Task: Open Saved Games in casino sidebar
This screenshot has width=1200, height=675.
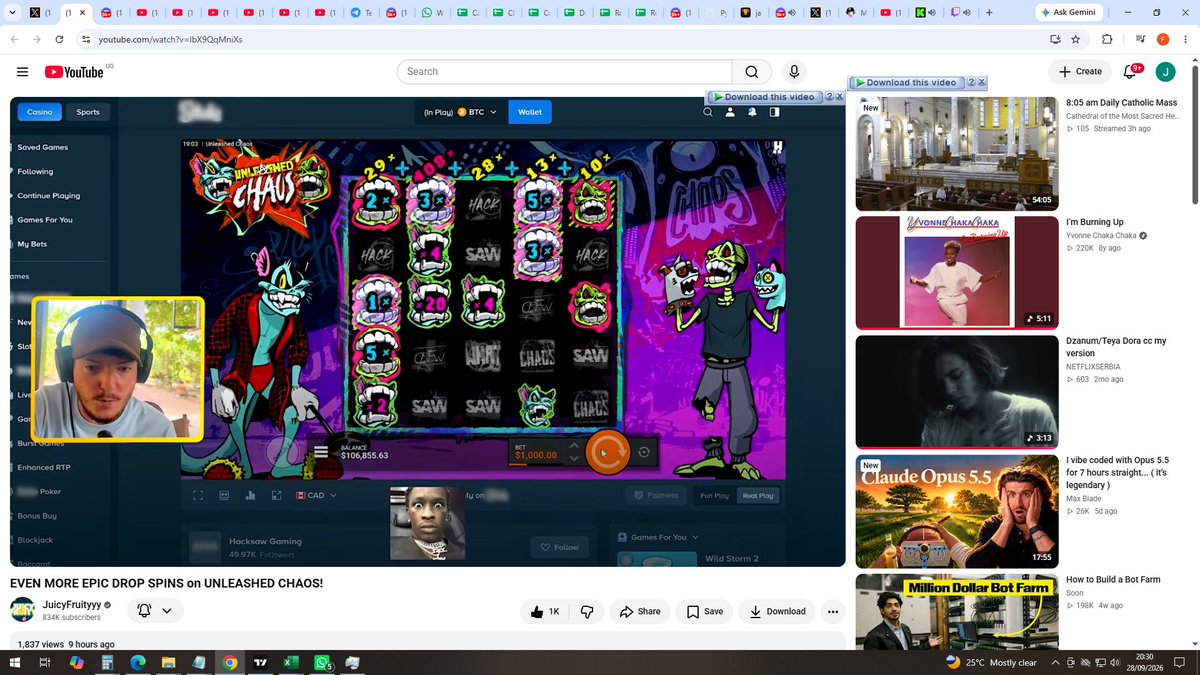Action: tap(42, 147)
